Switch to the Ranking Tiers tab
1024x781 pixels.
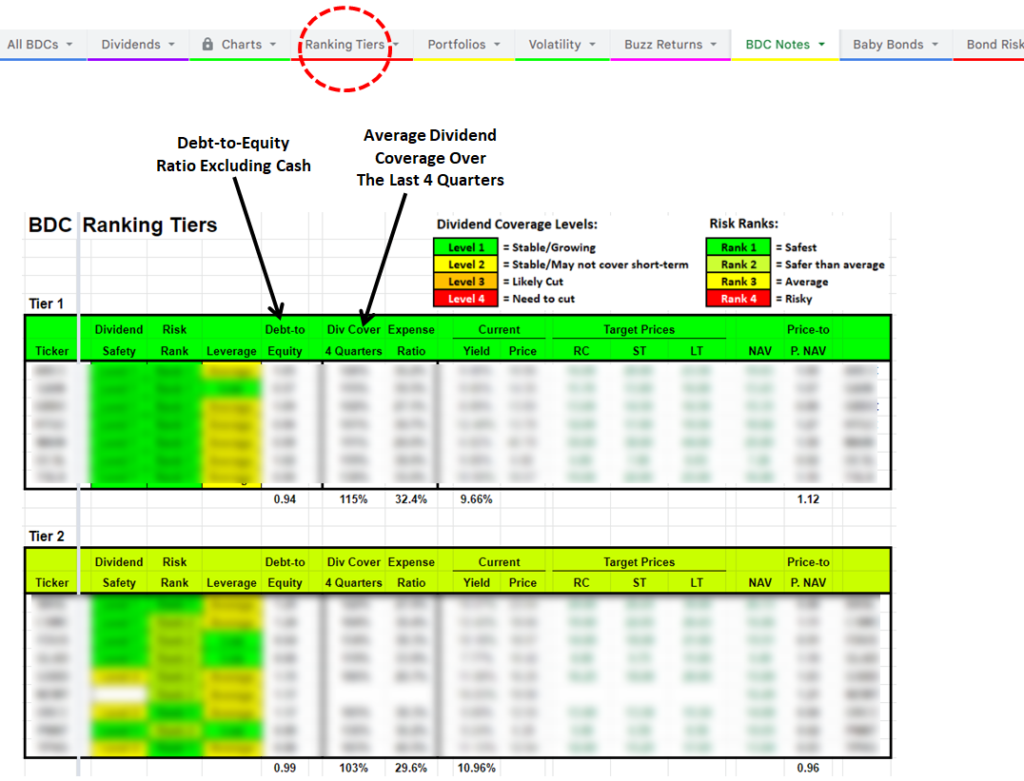[345, 44]
